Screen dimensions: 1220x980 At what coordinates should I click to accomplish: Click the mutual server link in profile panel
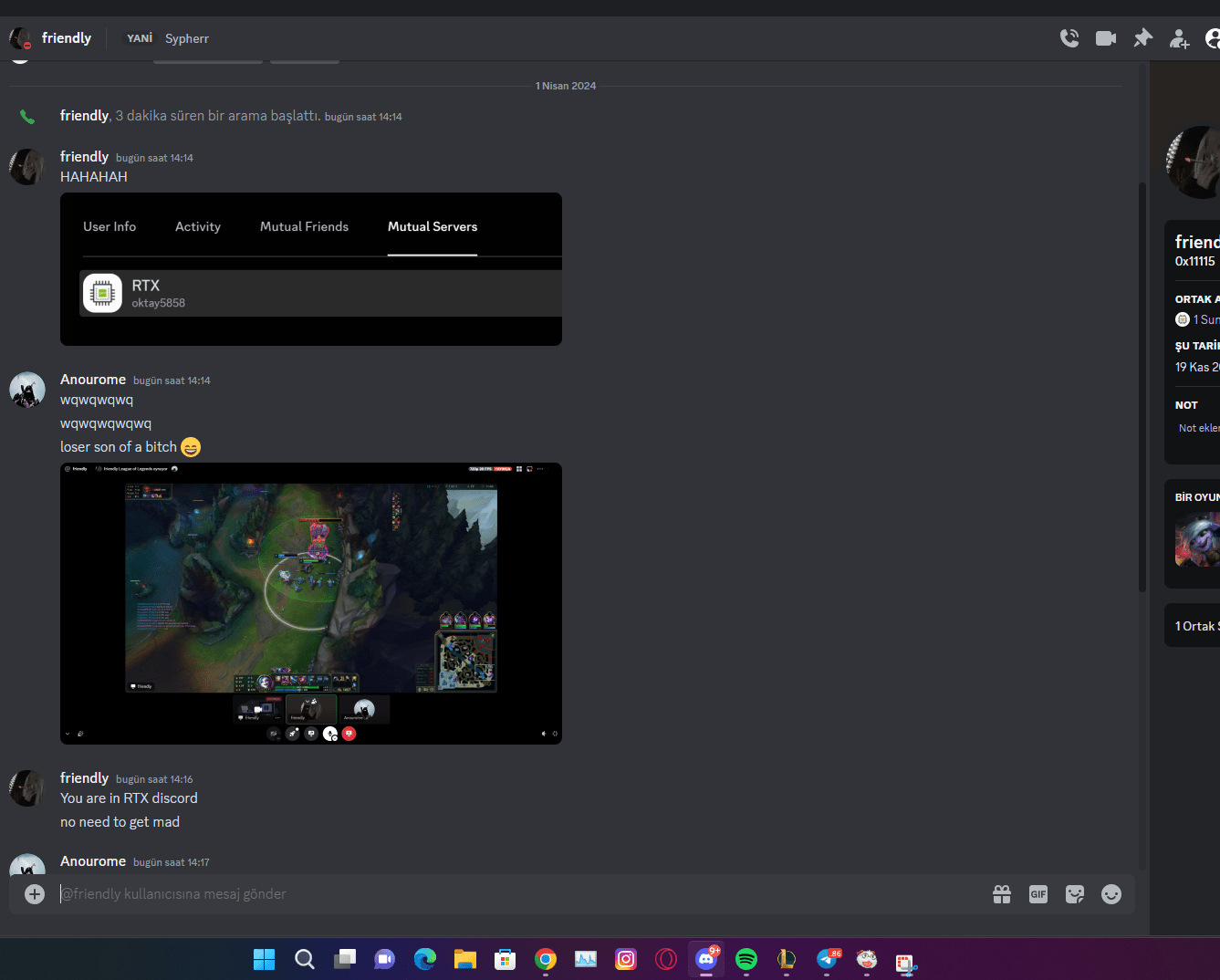point(1198,319)
